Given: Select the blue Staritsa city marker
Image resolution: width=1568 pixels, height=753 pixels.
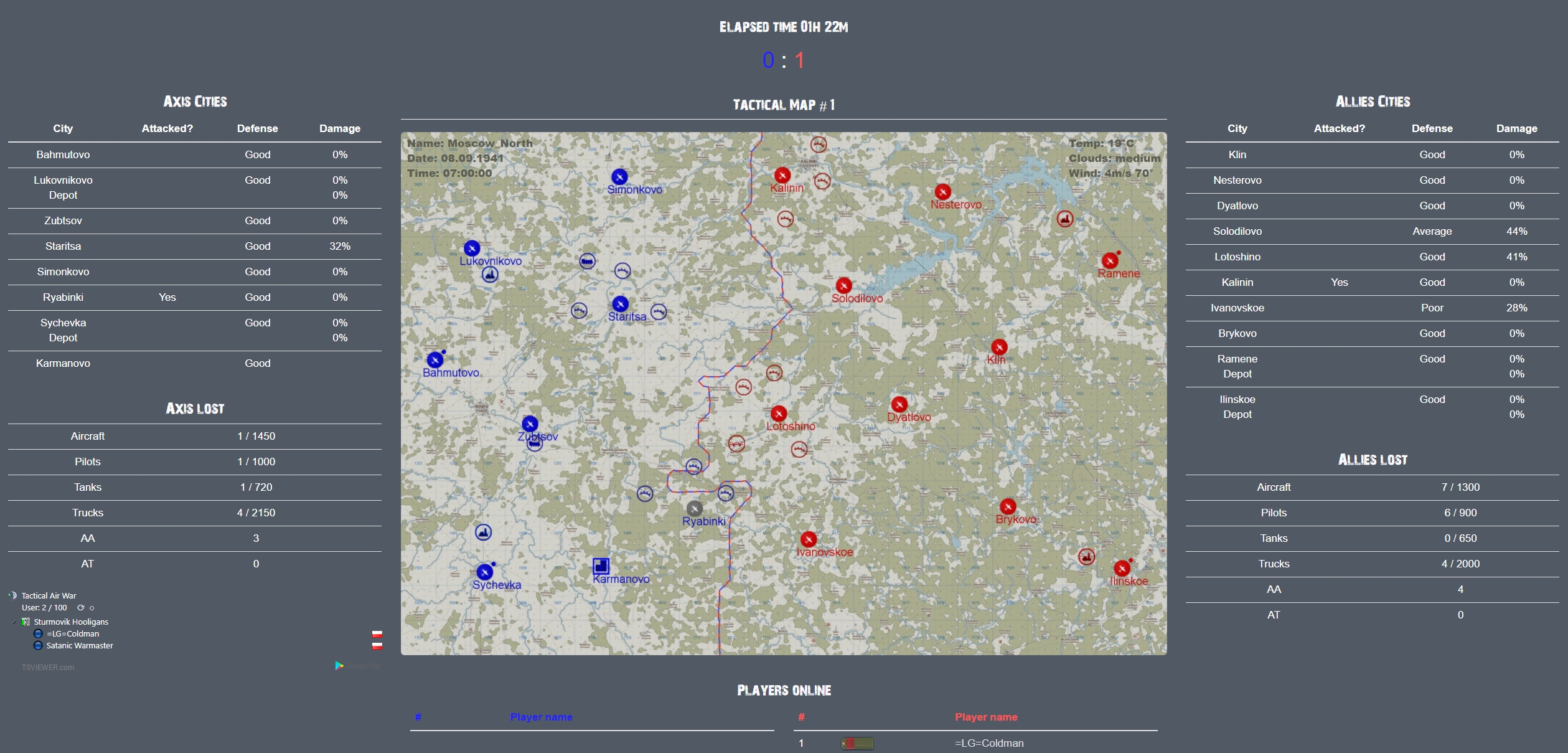Looking at the screenshot, I should 620,303.
